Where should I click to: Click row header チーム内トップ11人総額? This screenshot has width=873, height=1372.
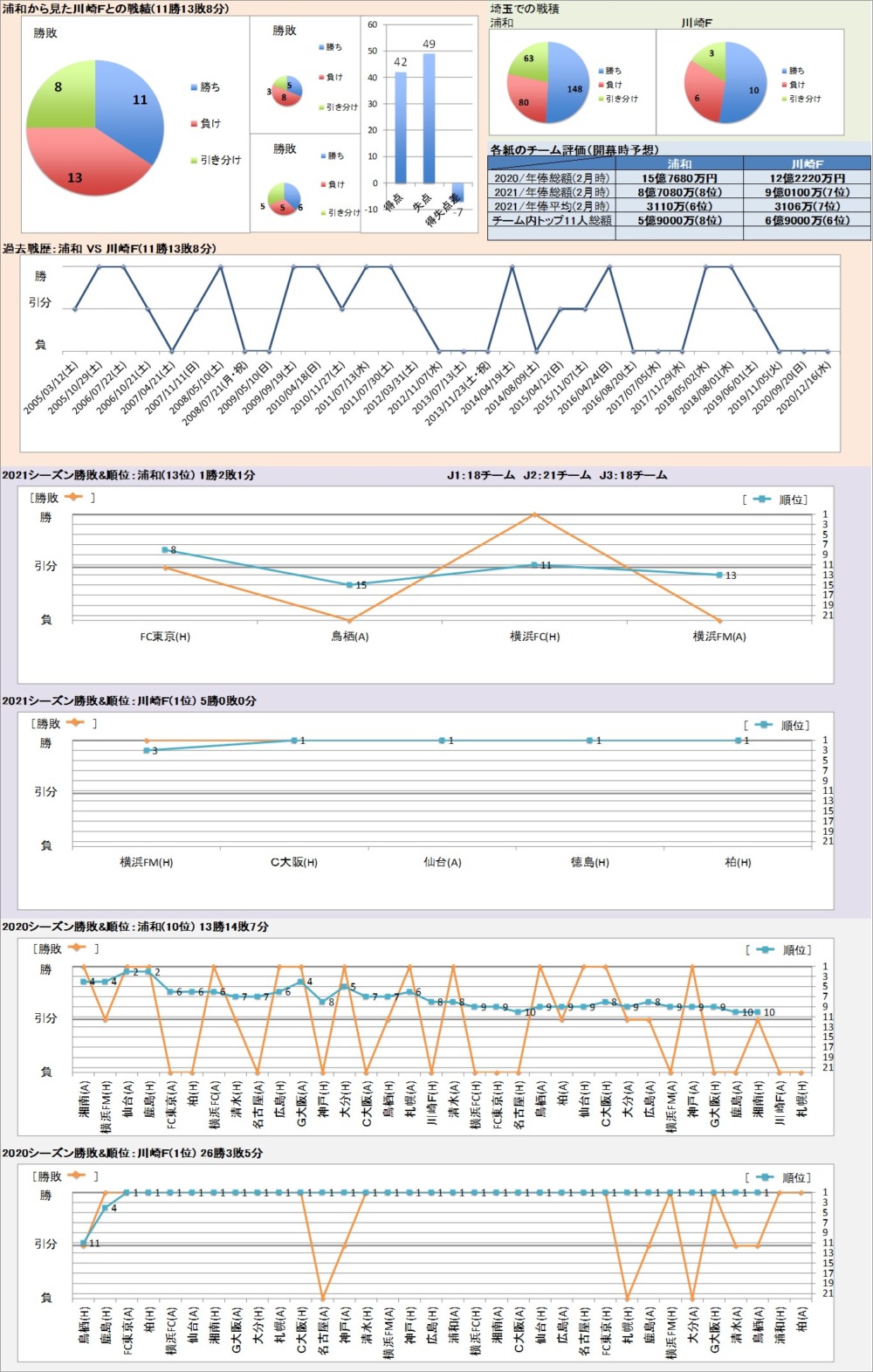(x=552, y=220)
